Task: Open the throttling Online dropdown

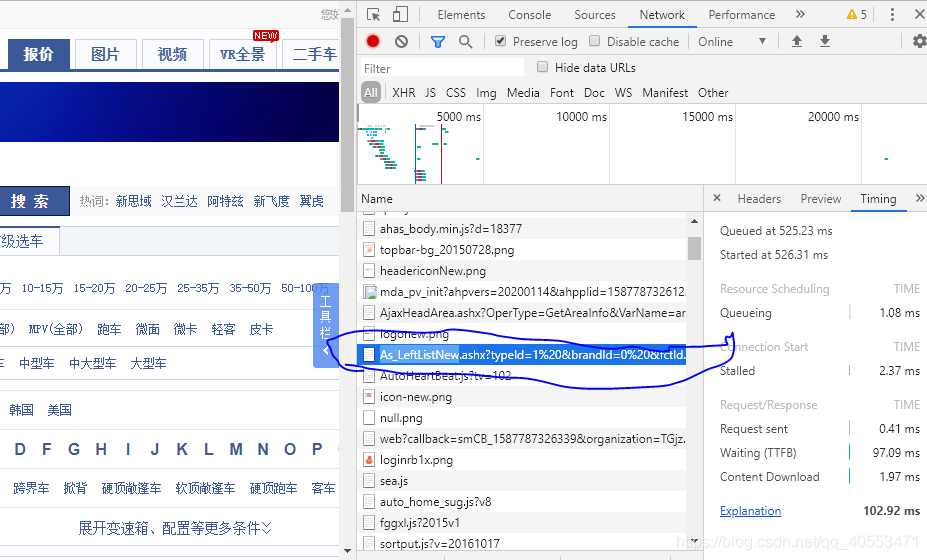Action: 732,41
